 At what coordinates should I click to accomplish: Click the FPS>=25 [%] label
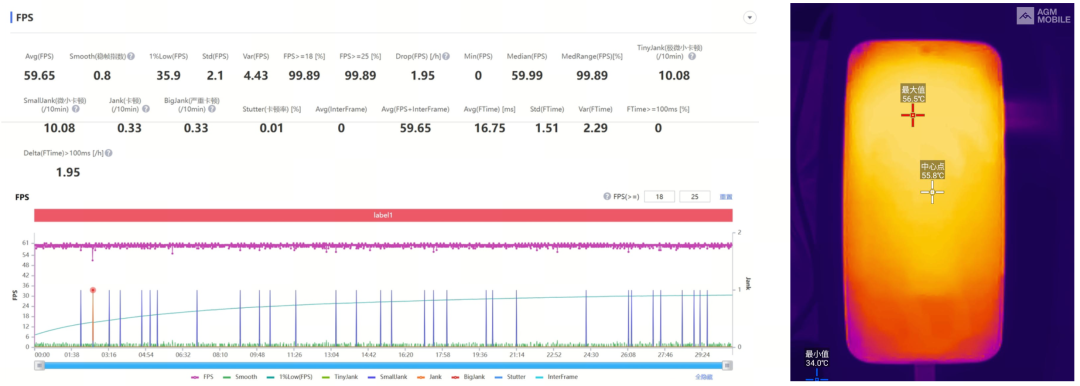(360, 57)
